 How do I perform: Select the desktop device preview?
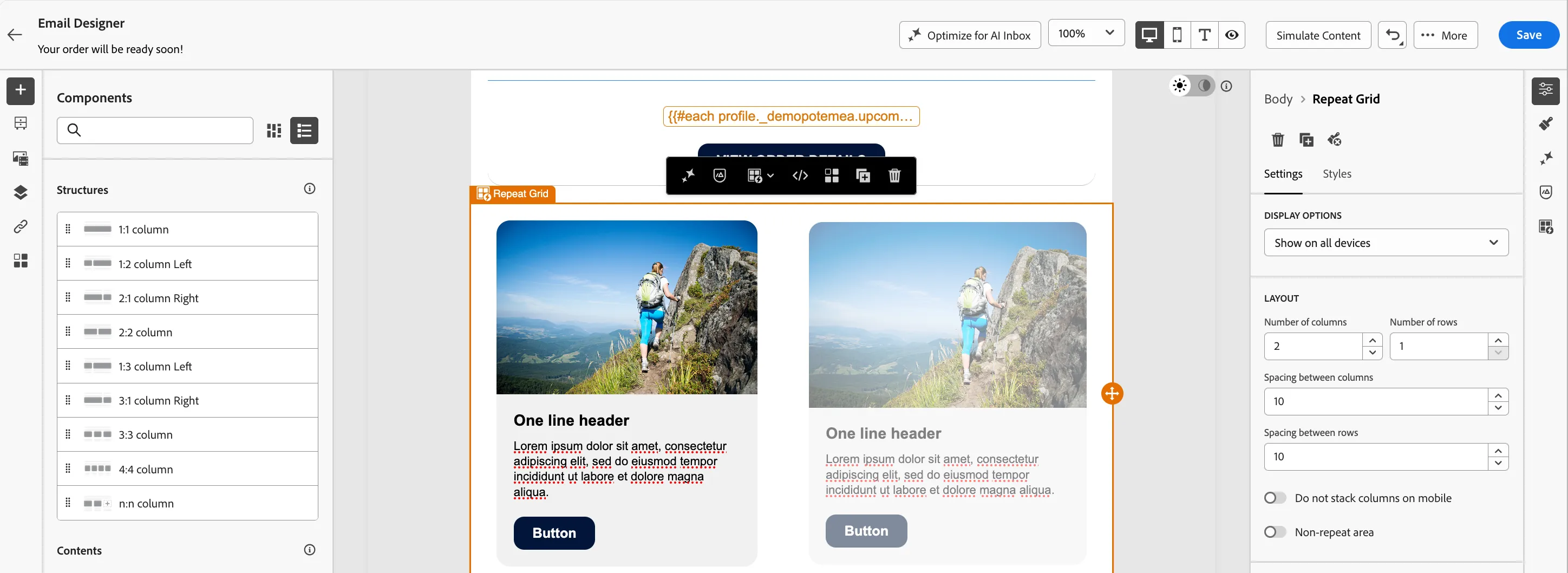click(x=1149, y=35)
